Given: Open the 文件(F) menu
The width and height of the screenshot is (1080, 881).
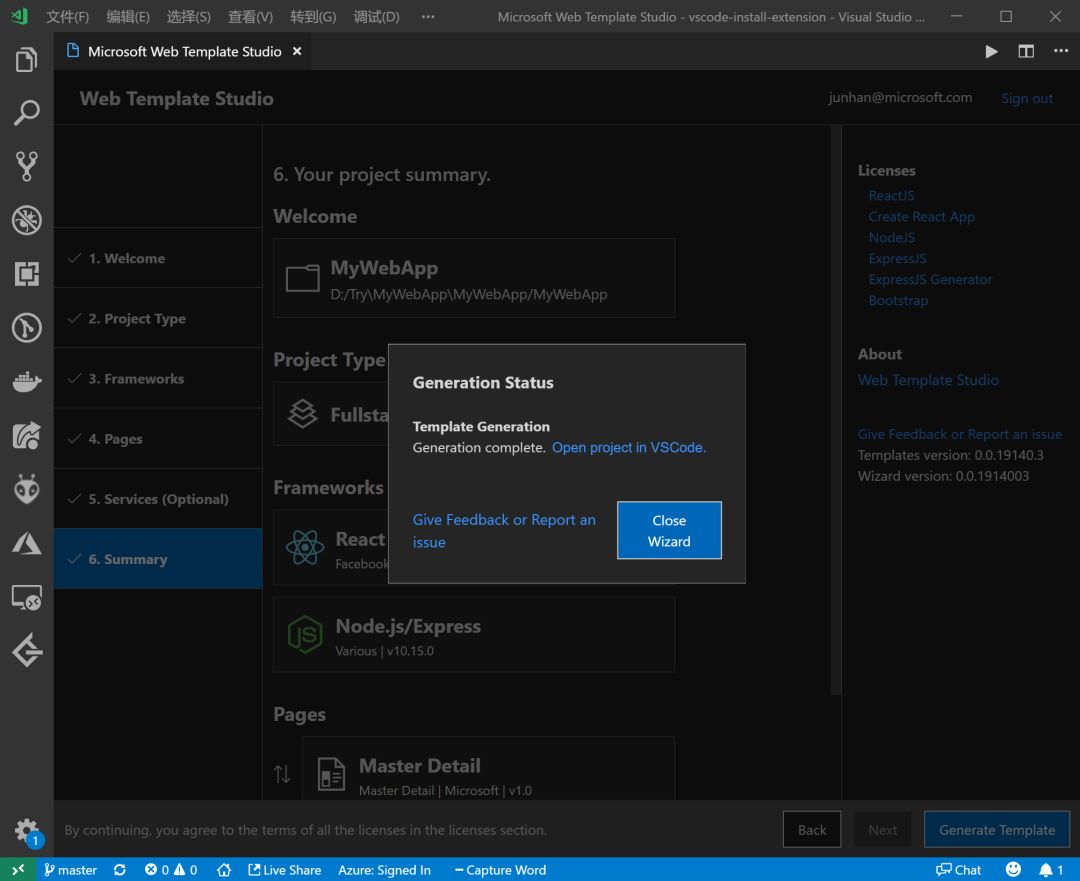Looking at the screenshot, I should (x=67, y=17).
